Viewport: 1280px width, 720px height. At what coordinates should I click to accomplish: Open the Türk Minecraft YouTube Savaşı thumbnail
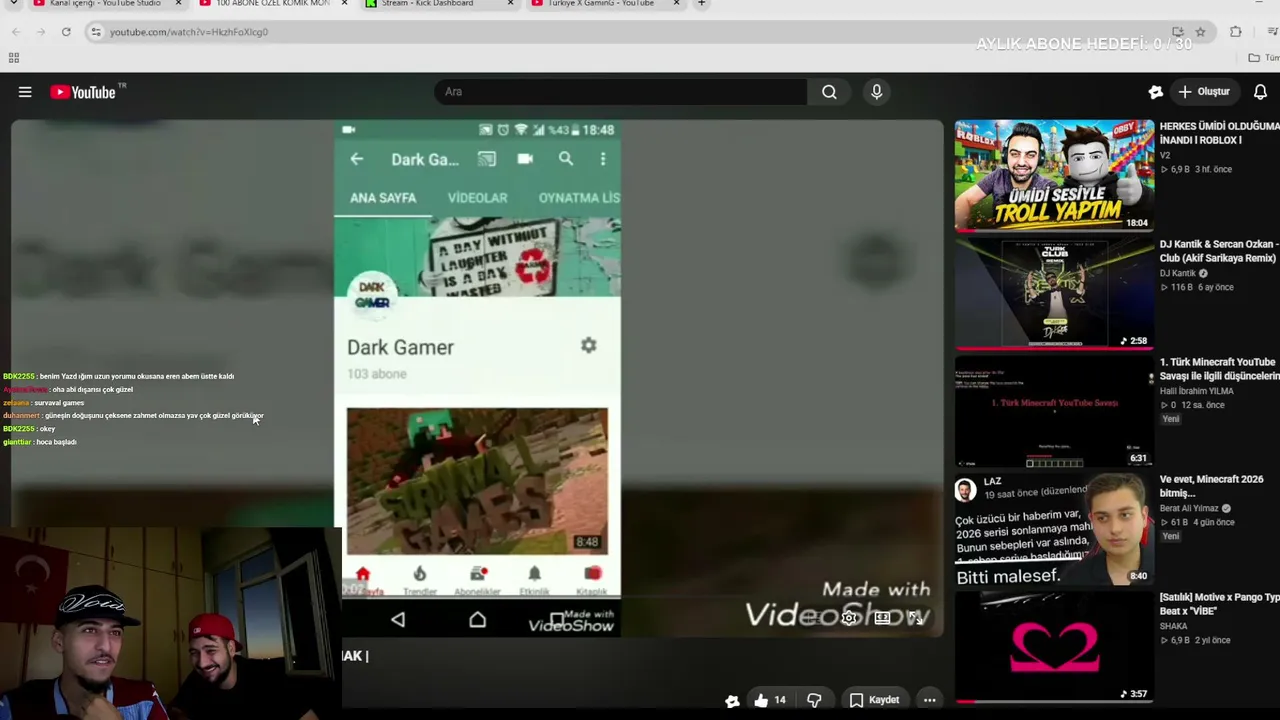(1054, 412)
